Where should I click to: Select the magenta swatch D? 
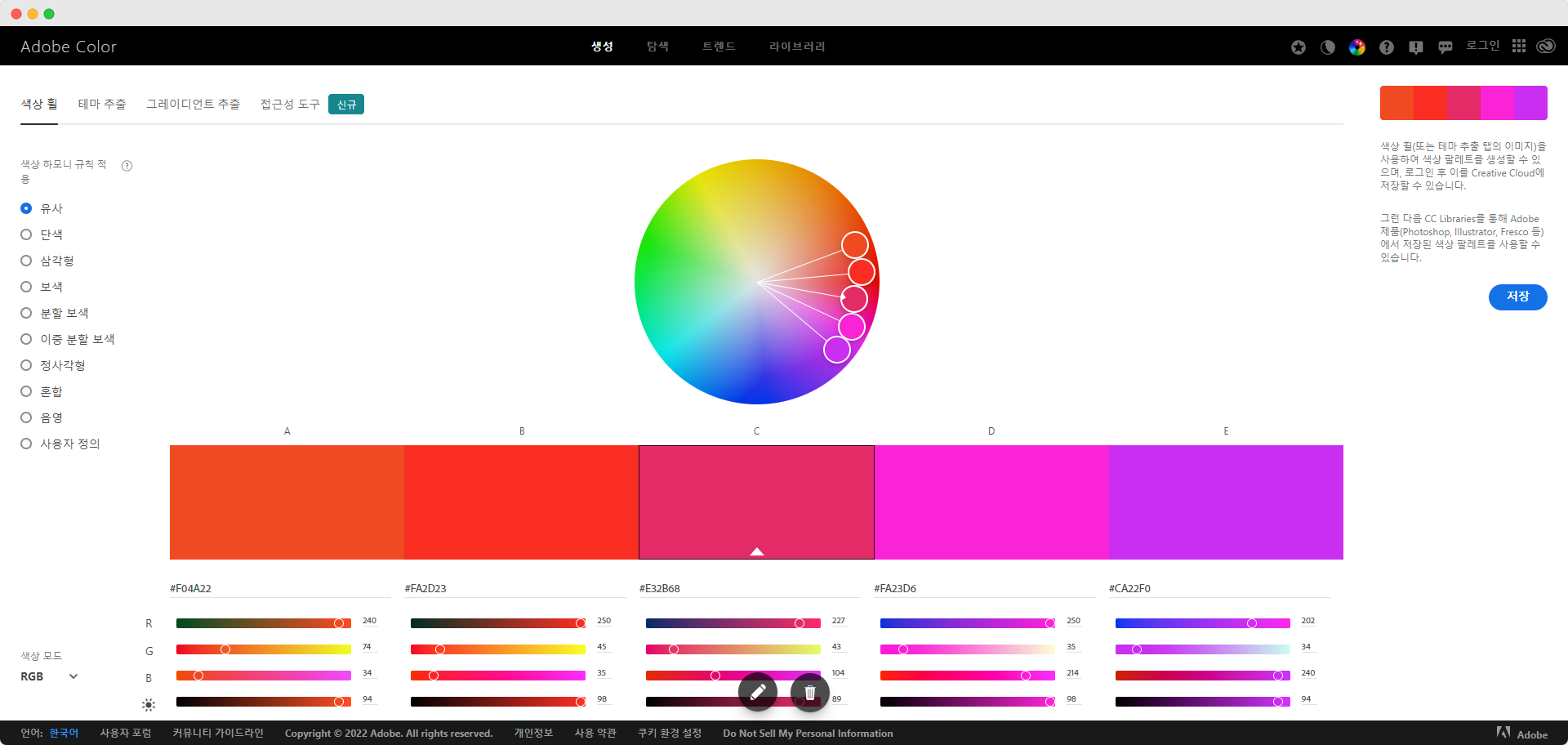pos(991,502)
